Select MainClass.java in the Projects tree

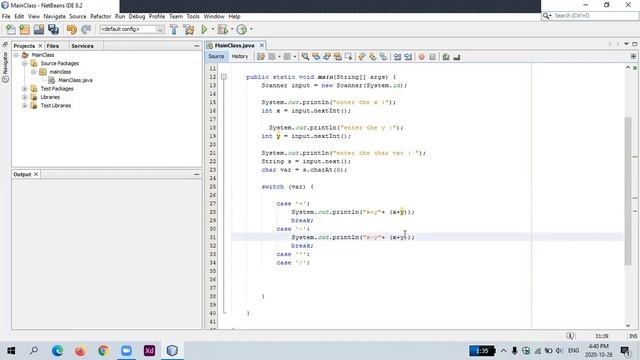pyautogui.click(x=75, y=80)
